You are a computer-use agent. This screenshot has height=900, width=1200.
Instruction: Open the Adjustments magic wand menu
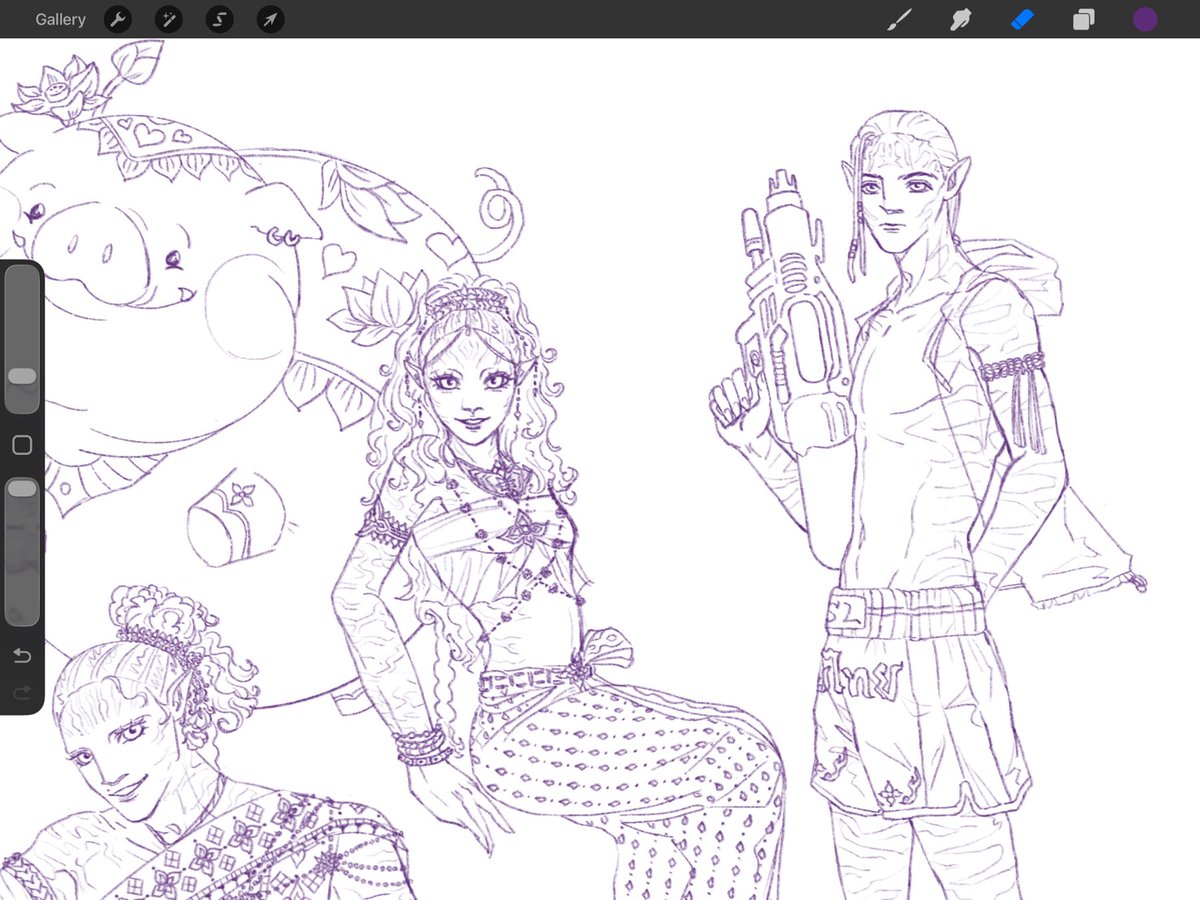(168, 19)
